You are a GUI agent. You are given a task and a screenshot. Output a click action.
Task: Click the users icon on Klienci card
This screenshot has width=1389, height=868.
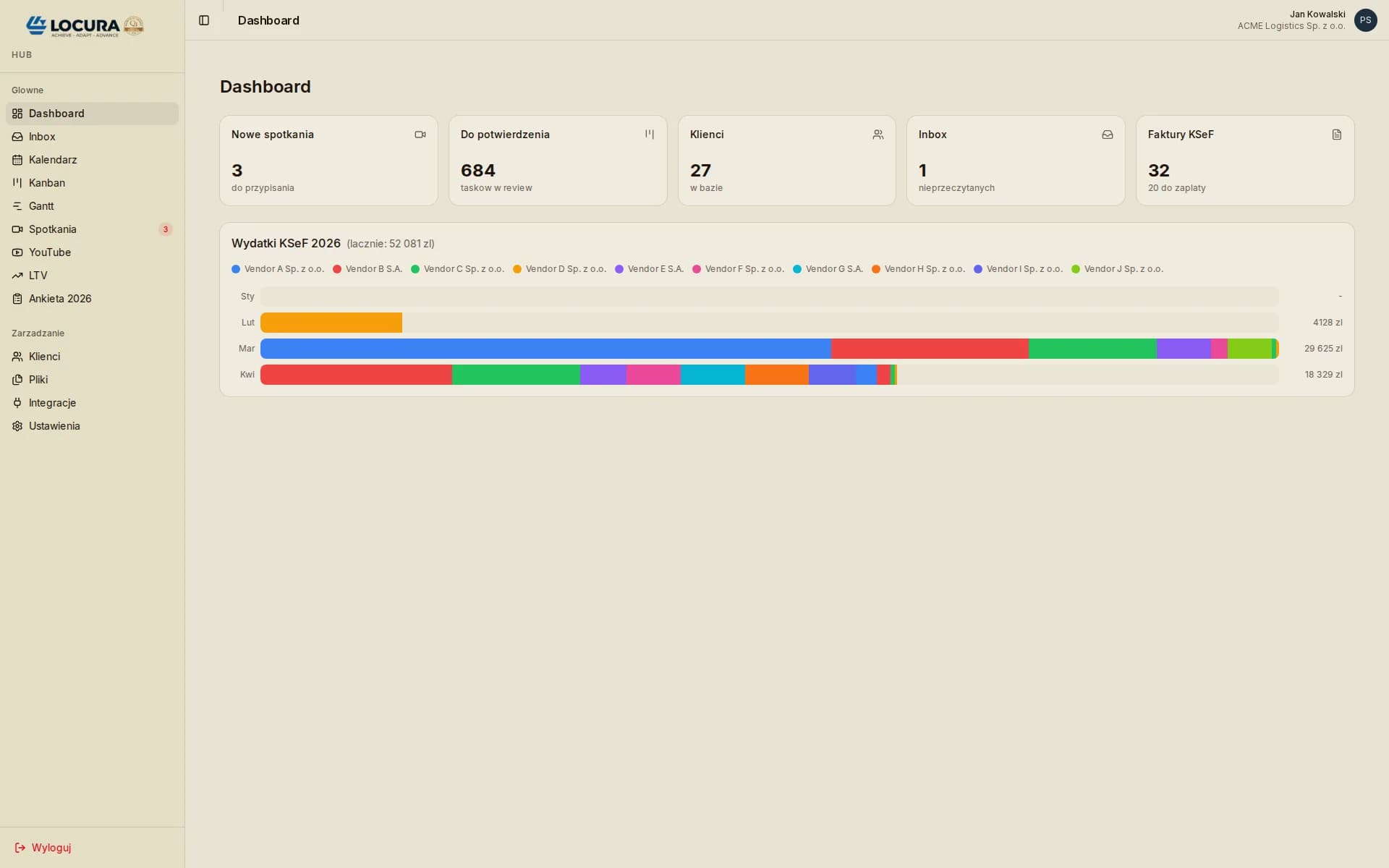click(878, 135)
